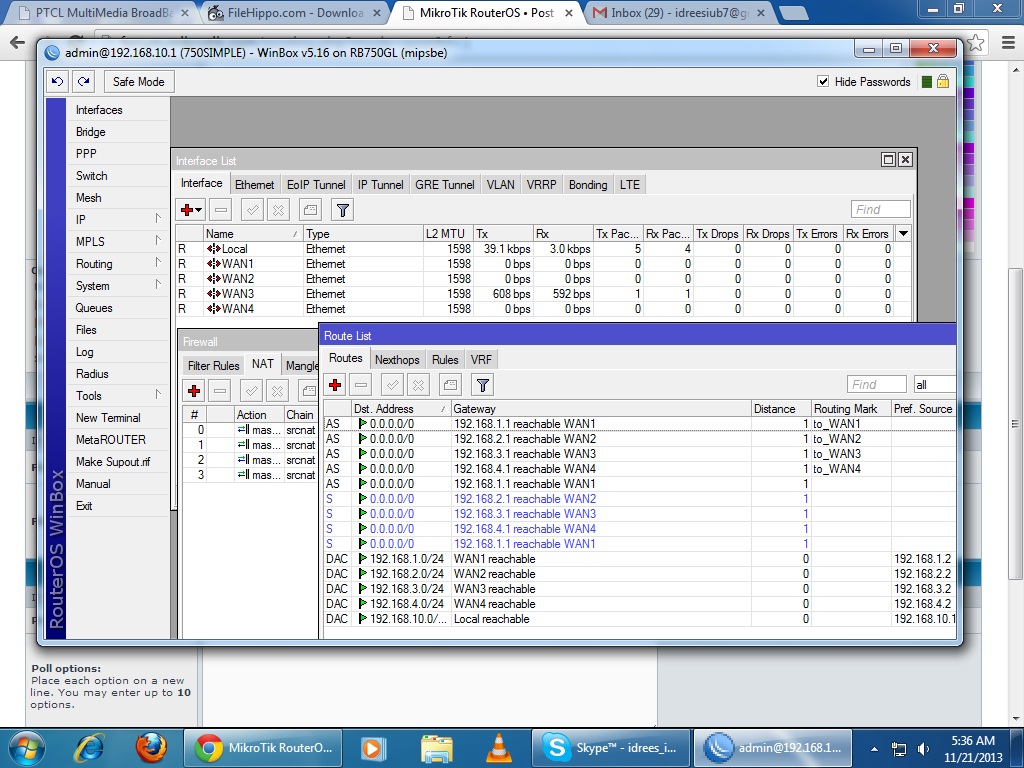The width and height of the screenshot is (1024, 768).
Task: Open New Terminal from the sidebar
Action: click(x=108, y=418)
